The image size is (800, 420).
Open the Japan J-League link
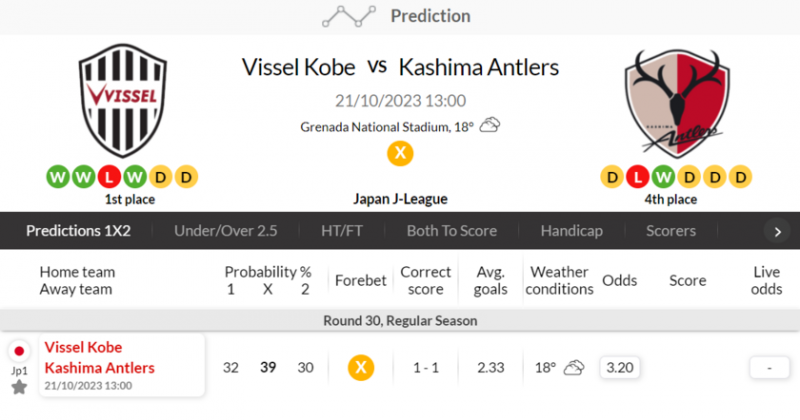(400, 198)
